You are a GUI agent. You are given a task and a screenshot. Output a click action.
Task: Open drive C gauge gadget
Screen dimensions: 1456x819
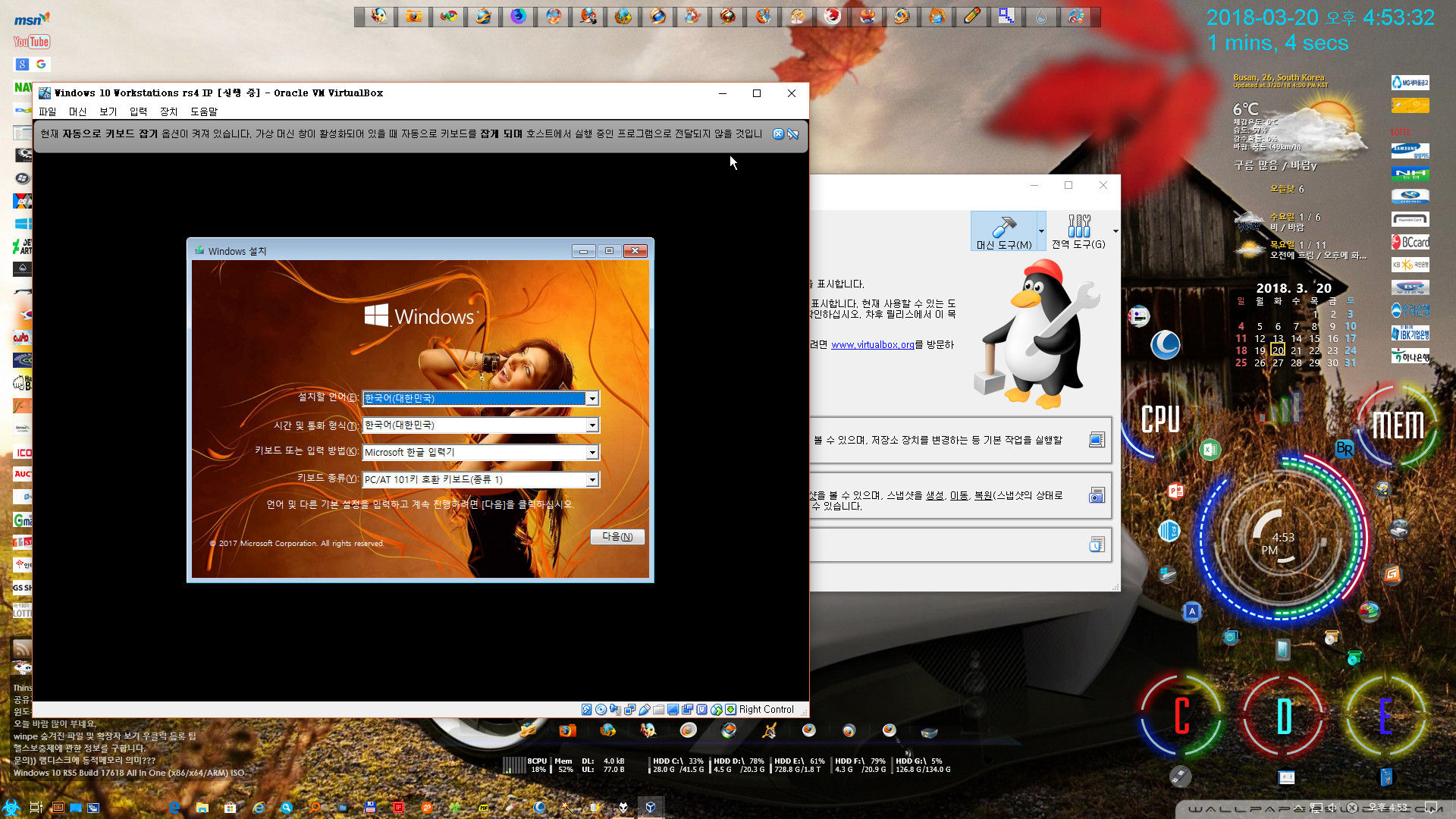1181,716
